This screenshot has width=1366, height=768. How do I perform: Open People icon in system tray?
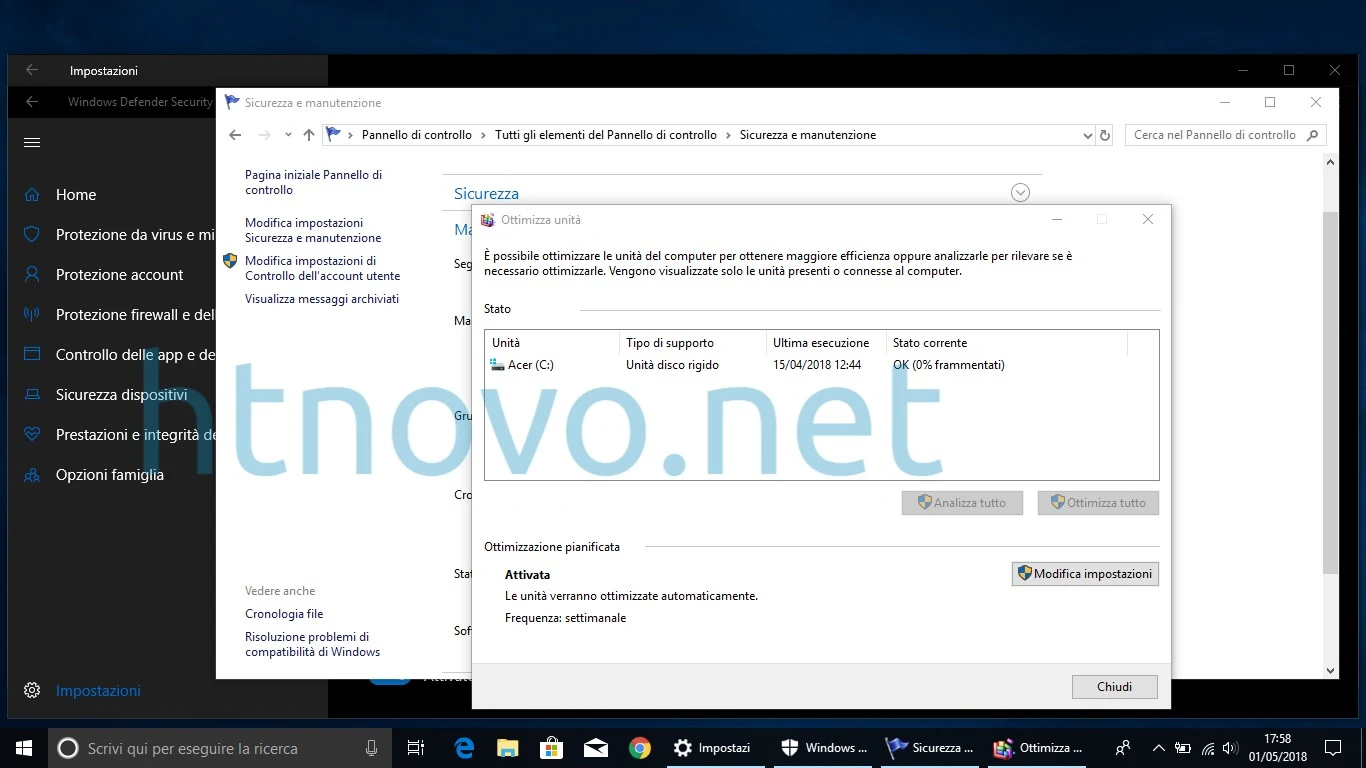[1123, 748]
